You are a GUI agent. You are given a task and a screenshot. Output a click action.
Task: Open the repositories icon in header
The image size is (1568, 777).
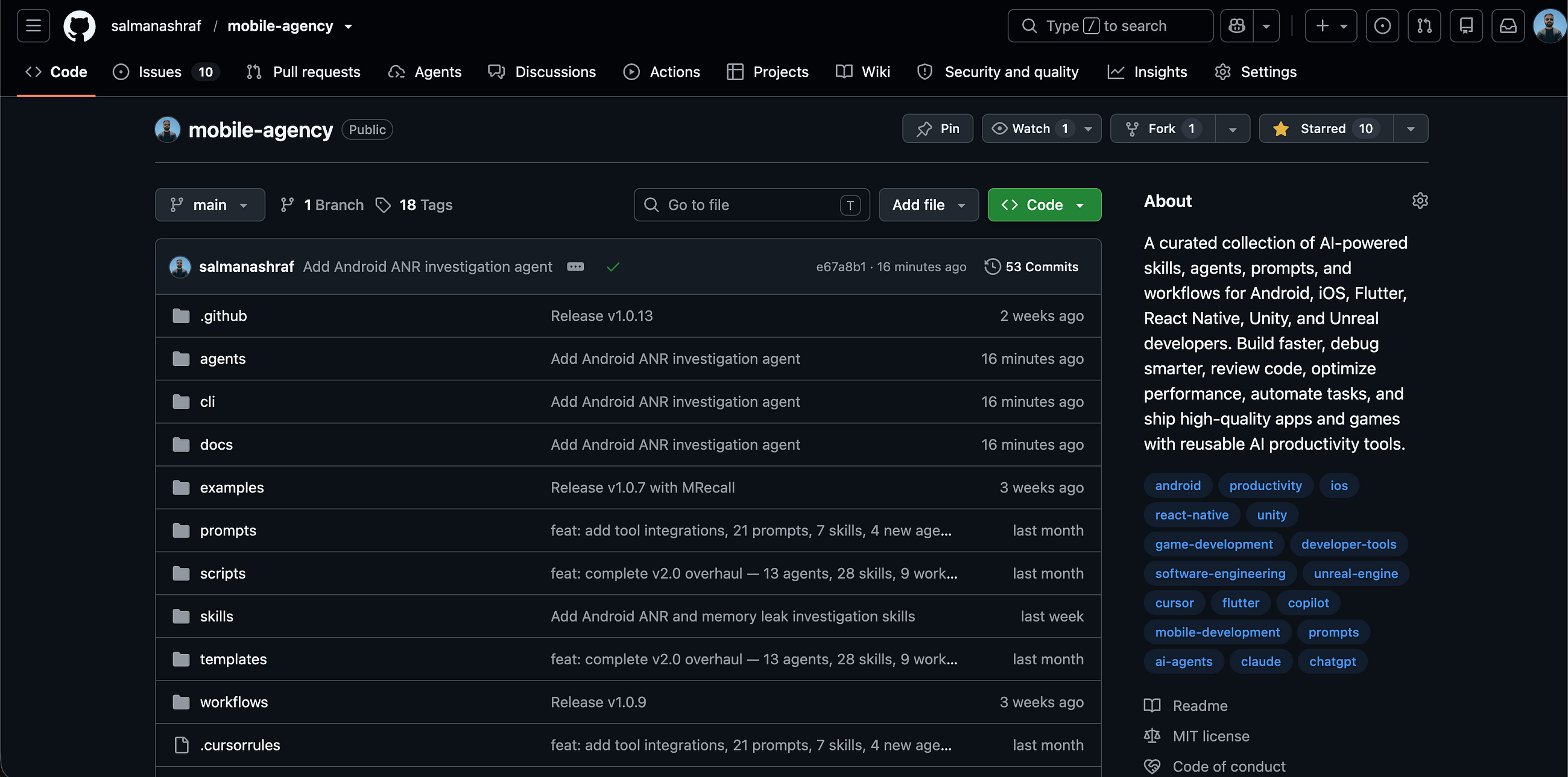[1466, 25]
